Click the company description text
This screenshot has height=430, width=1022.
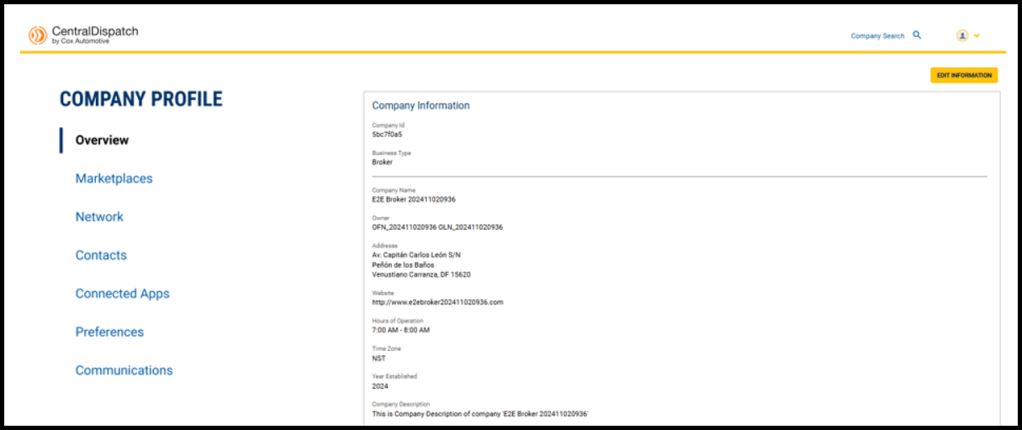479,413
